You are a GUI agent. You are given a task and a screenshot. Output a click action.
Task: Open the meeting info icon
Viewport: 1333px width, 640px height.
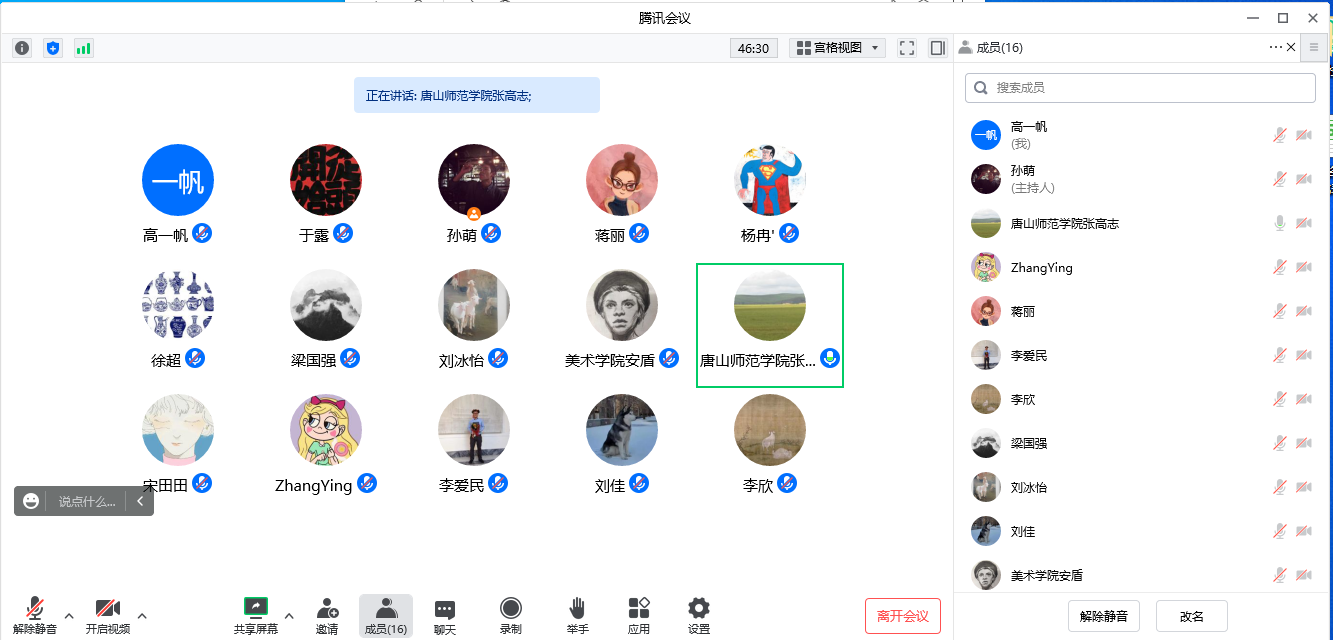click(22, 48)
